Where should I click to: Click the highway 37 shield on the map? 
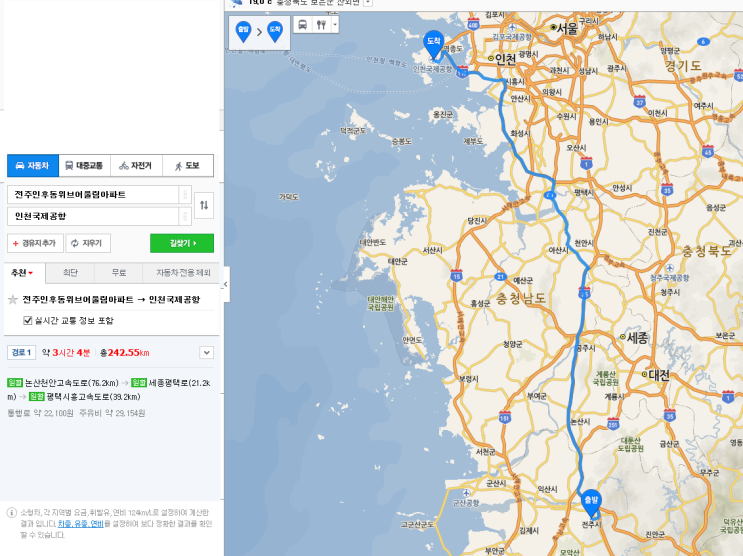[x=639, y=101]
